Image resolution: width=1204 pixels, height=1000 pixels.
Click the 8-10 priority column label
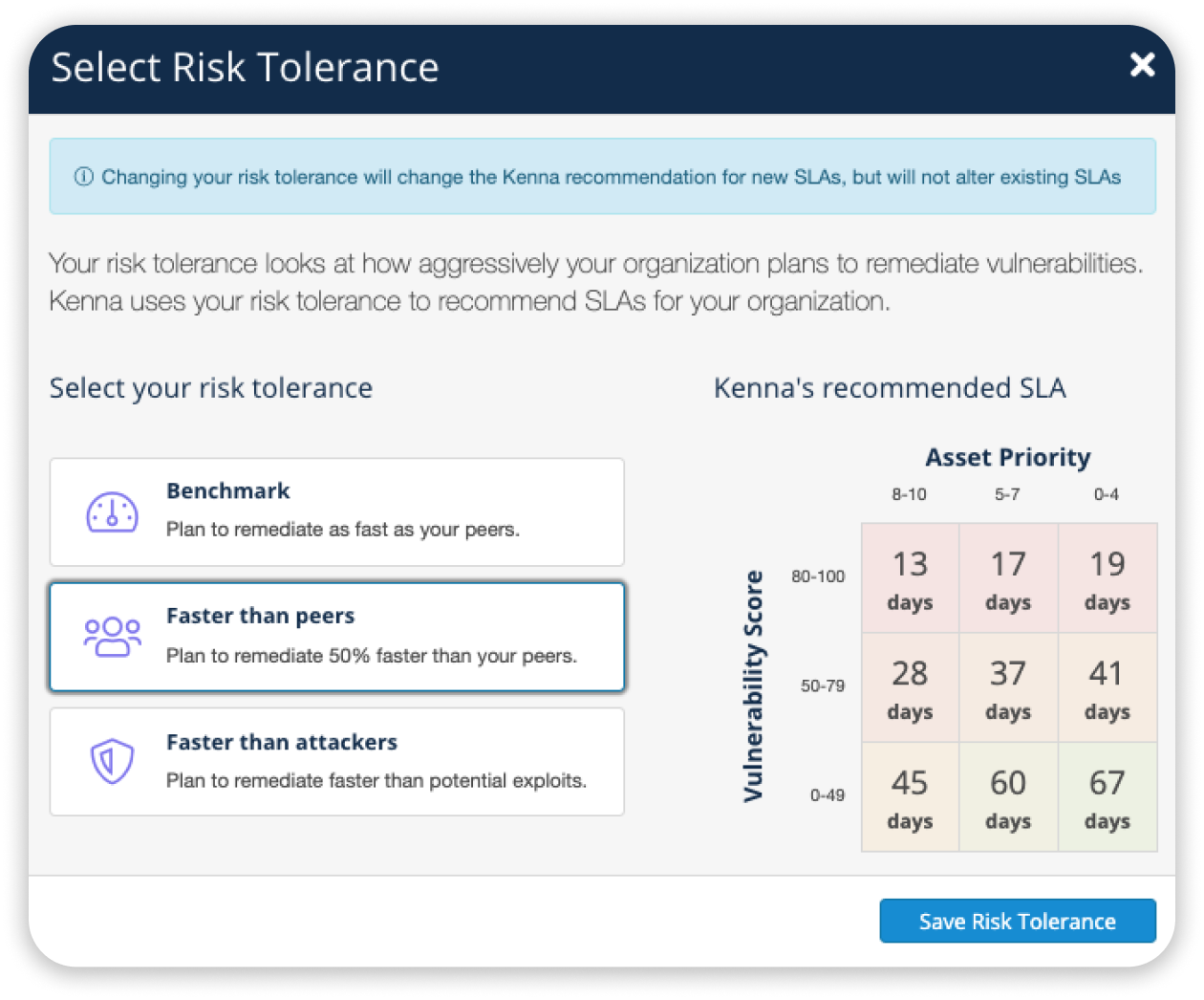click(909, 495)
